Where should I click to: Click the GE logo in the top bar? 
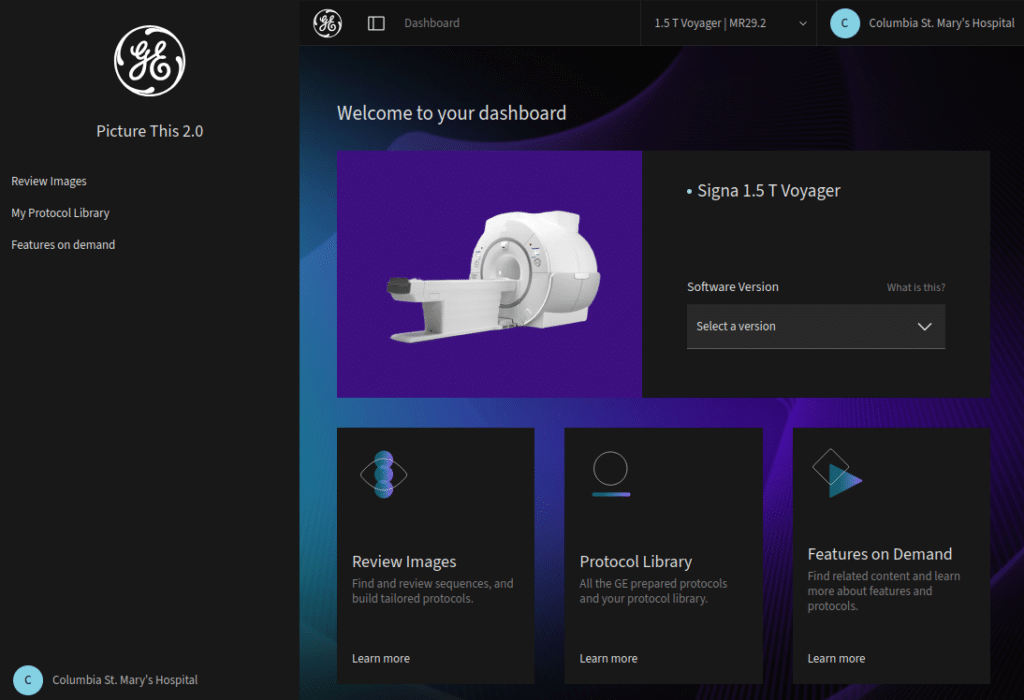(x=327, y=23)
